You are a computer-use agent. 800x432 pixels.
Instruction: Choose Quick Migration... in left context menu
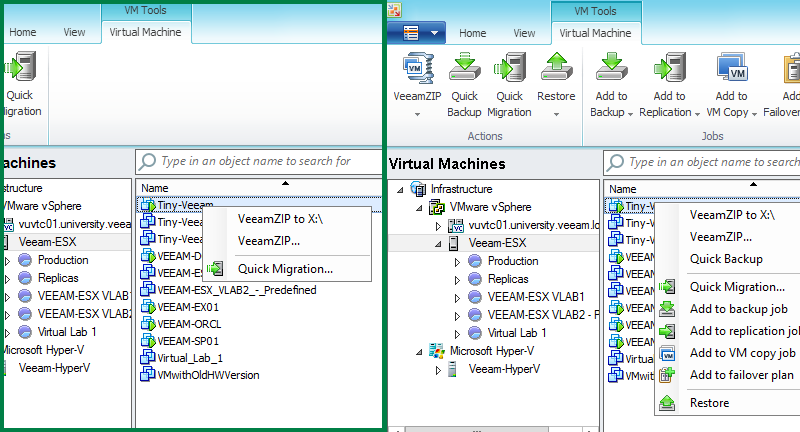(285, 269)
